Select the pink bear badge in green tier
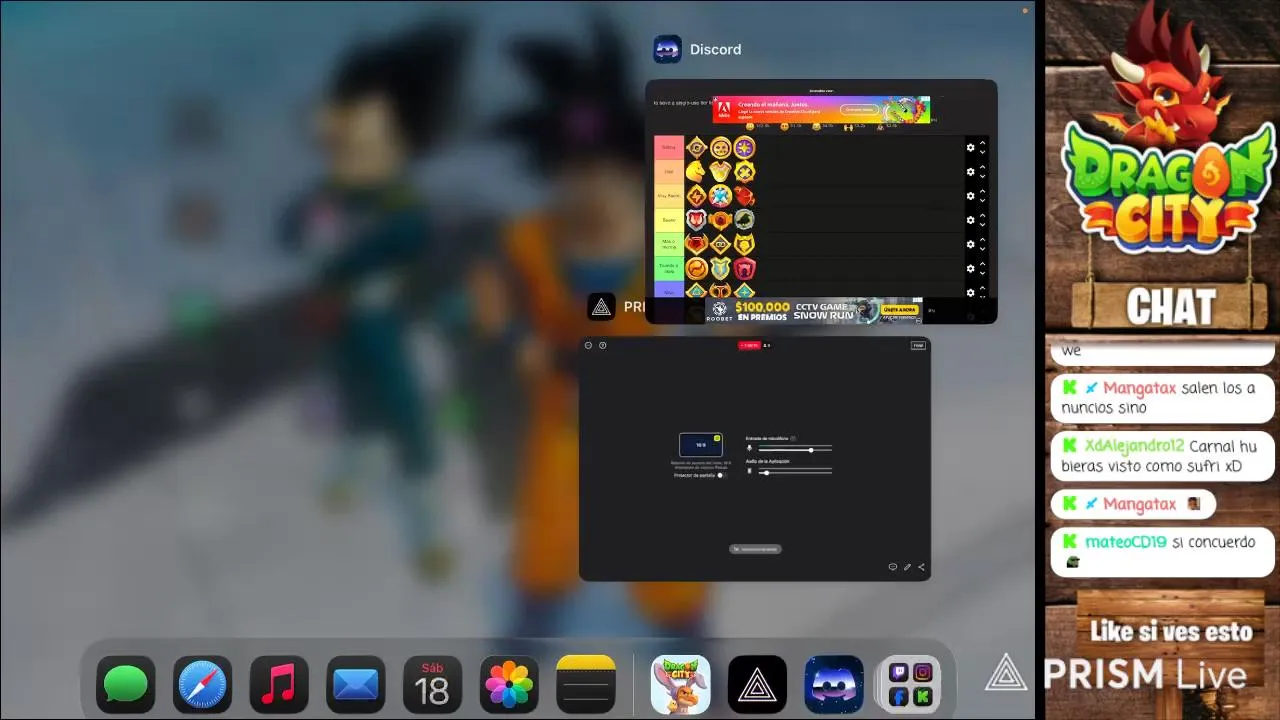This screenshot has width=1280, height=720. tap(744, 268)
